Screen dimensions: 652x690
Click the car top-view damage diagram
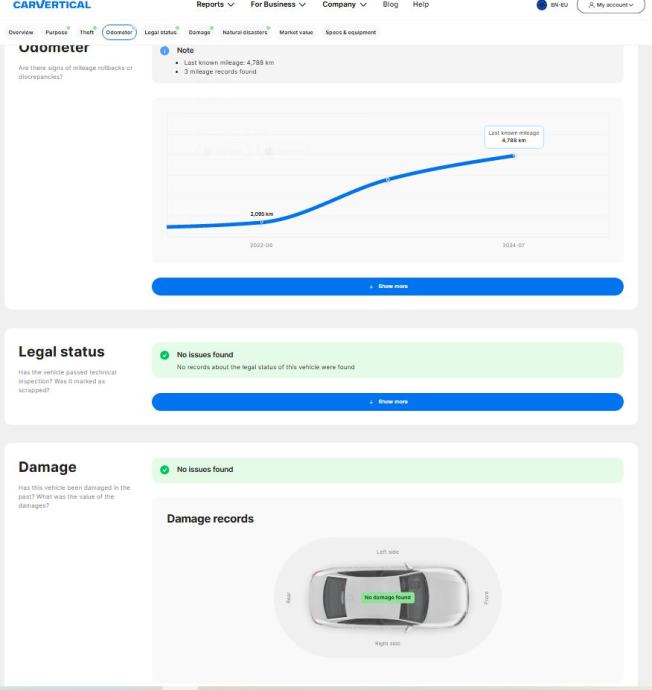click(x=387, y=597)
